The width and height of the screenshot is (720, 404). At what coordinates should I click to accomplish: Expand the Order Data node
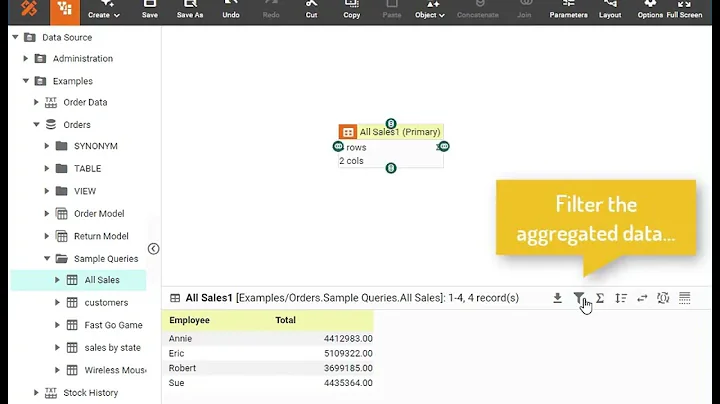coord(36,102)
